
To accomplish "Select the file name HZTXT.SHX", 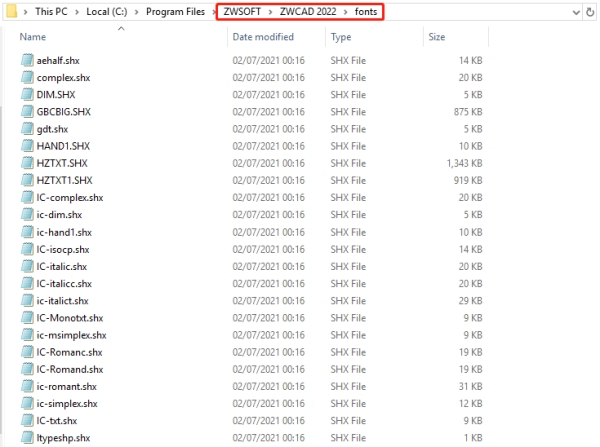I will (x=62, y=163).
